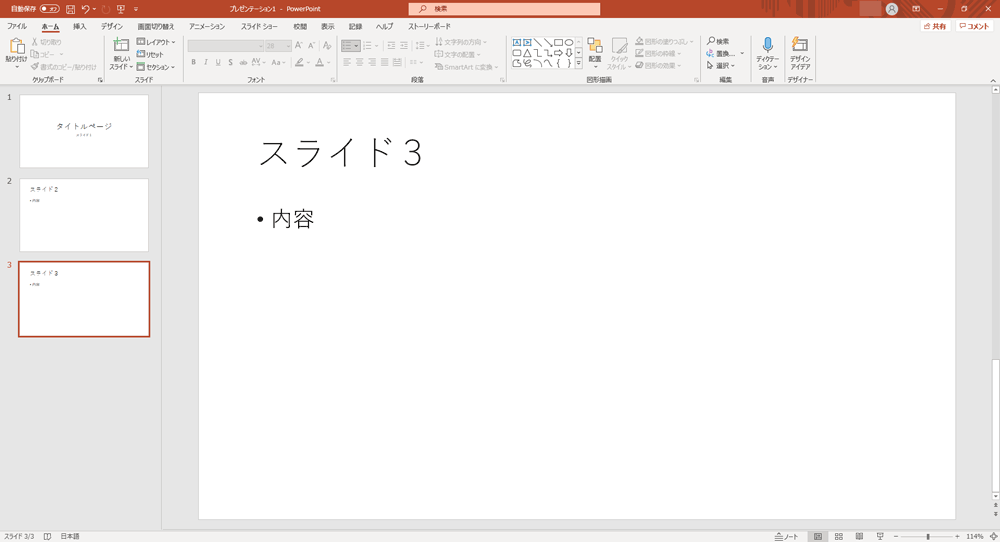Click zoom in plus button
Screen dimensions: 1000x542
point(957,536)
